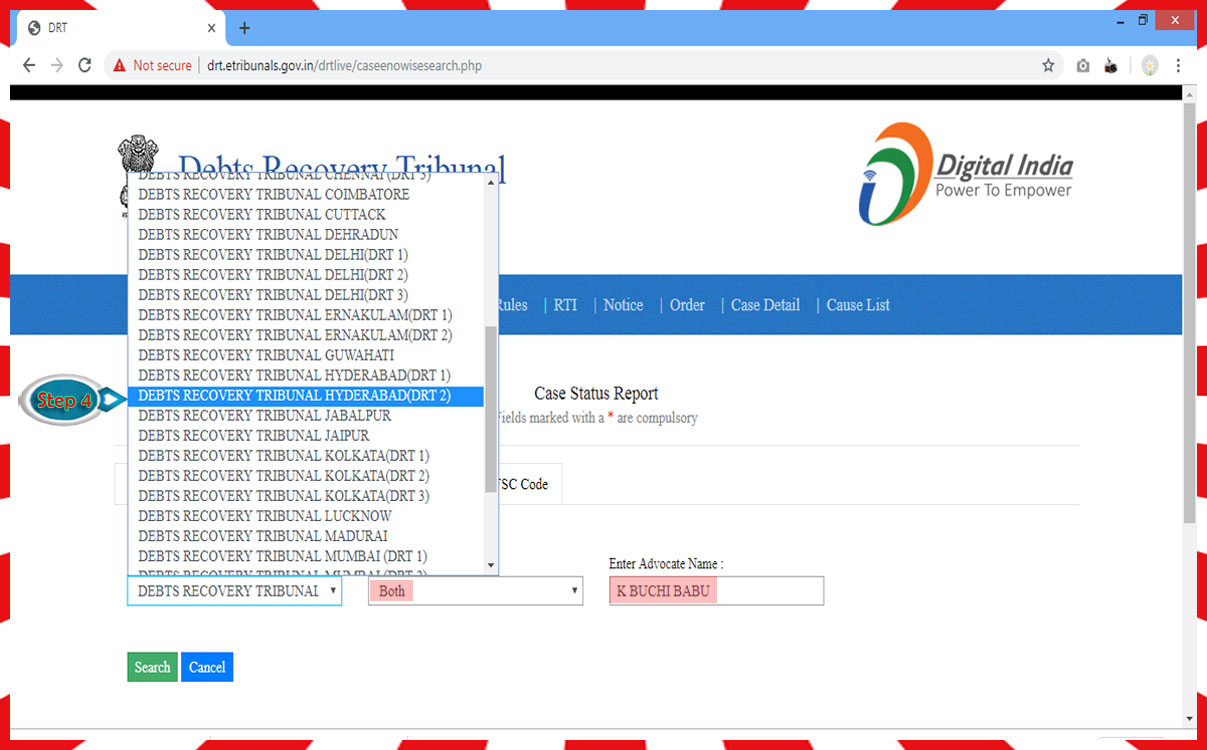
Task: Click dropdown list scroll down arrow
Action: point(490,566)
